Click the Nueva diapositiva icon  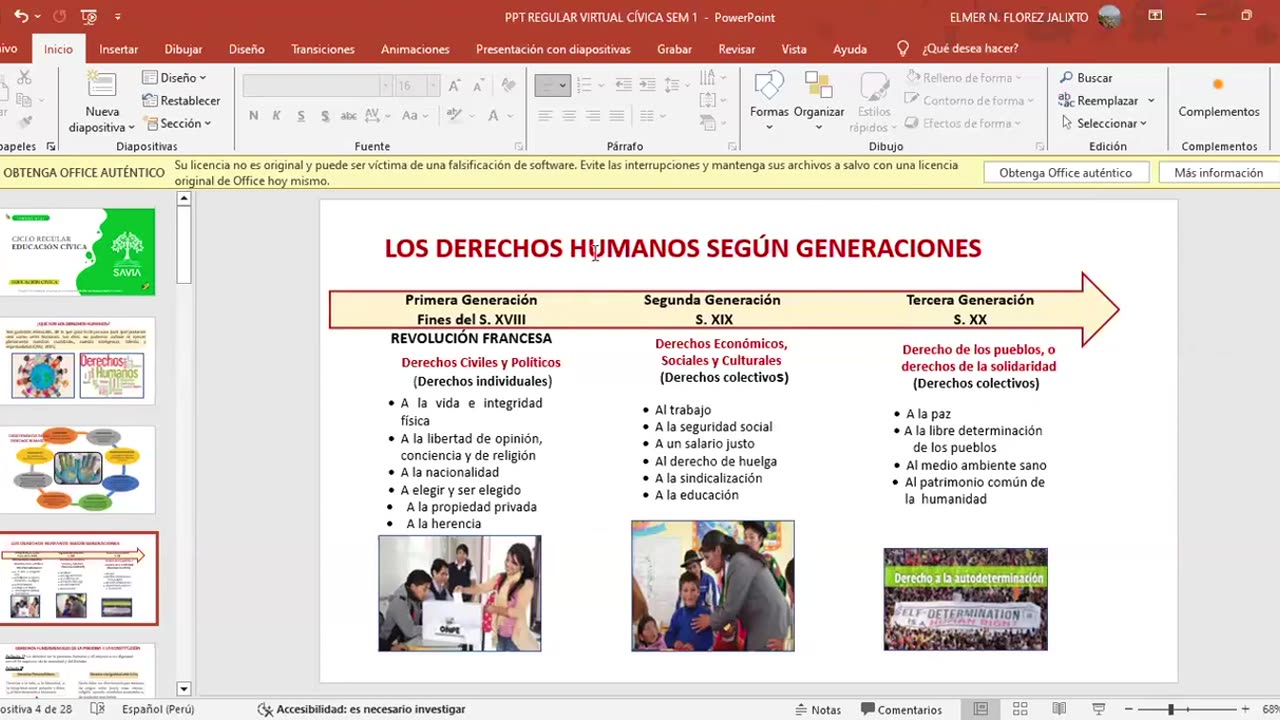pos(101,85)
